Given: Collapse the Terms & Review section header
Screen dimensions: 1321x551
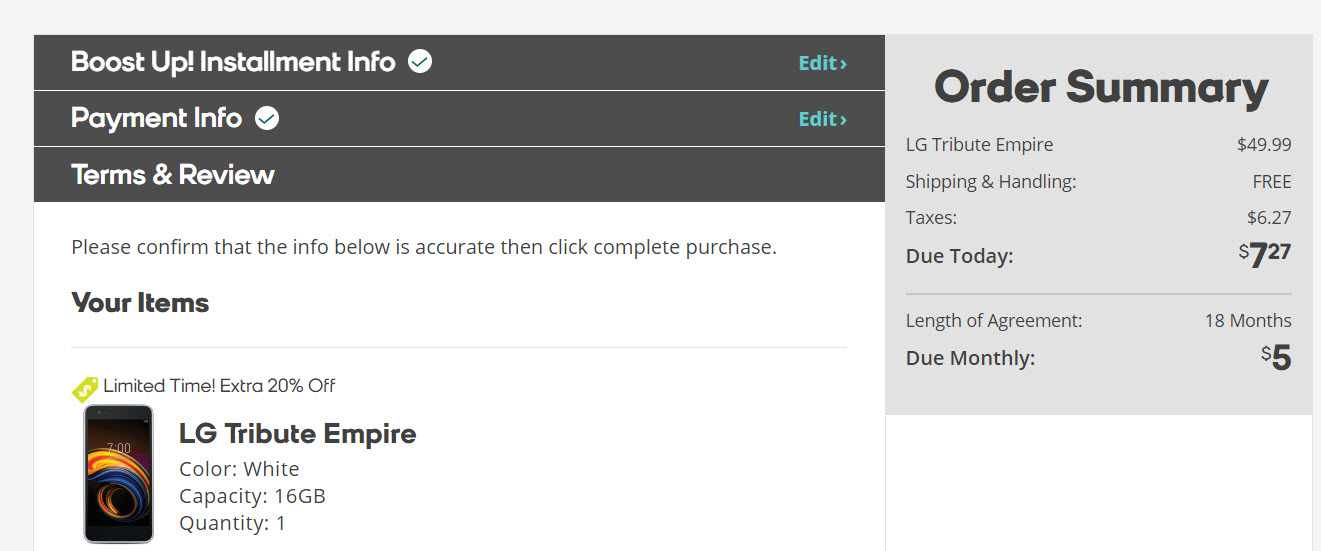Looking at the screenshot, I should pyautogui.click(x=173, y=175).
